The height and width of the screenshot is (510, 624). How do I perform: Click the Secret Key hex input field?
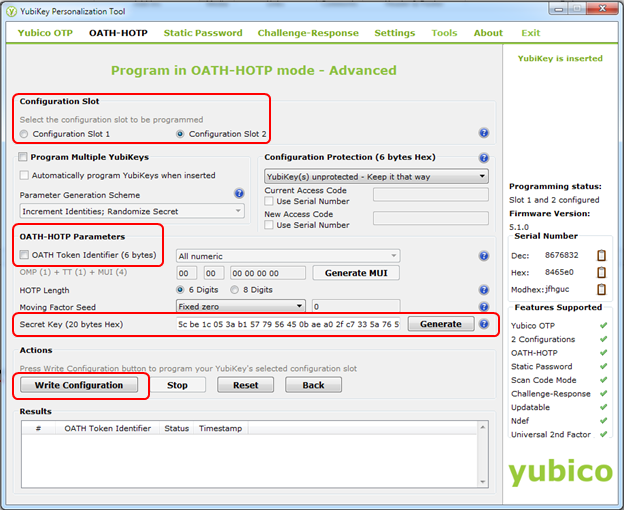coord(288,324)
